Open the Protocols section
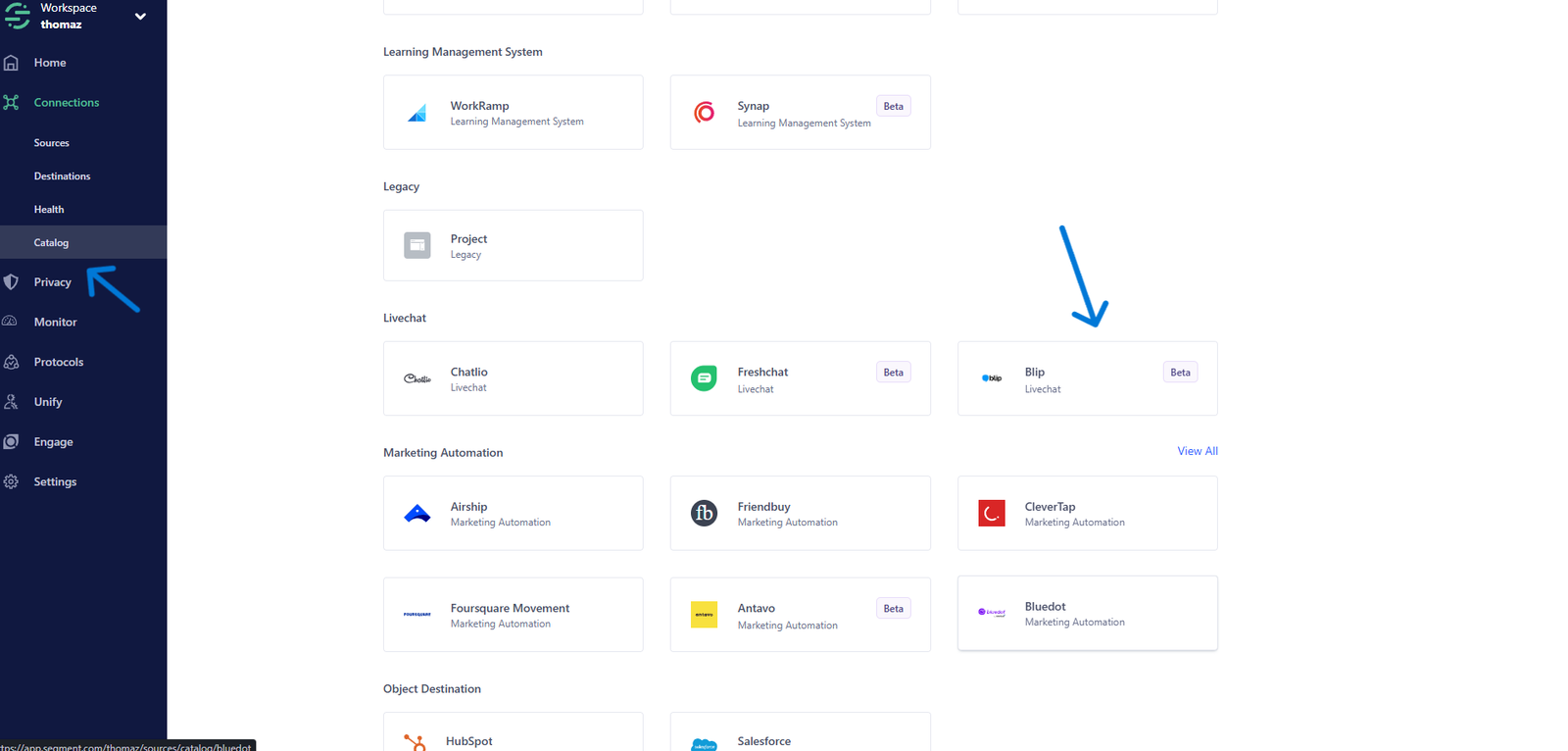This screenshot has height=751, width=1568. (x=59, y=362)
